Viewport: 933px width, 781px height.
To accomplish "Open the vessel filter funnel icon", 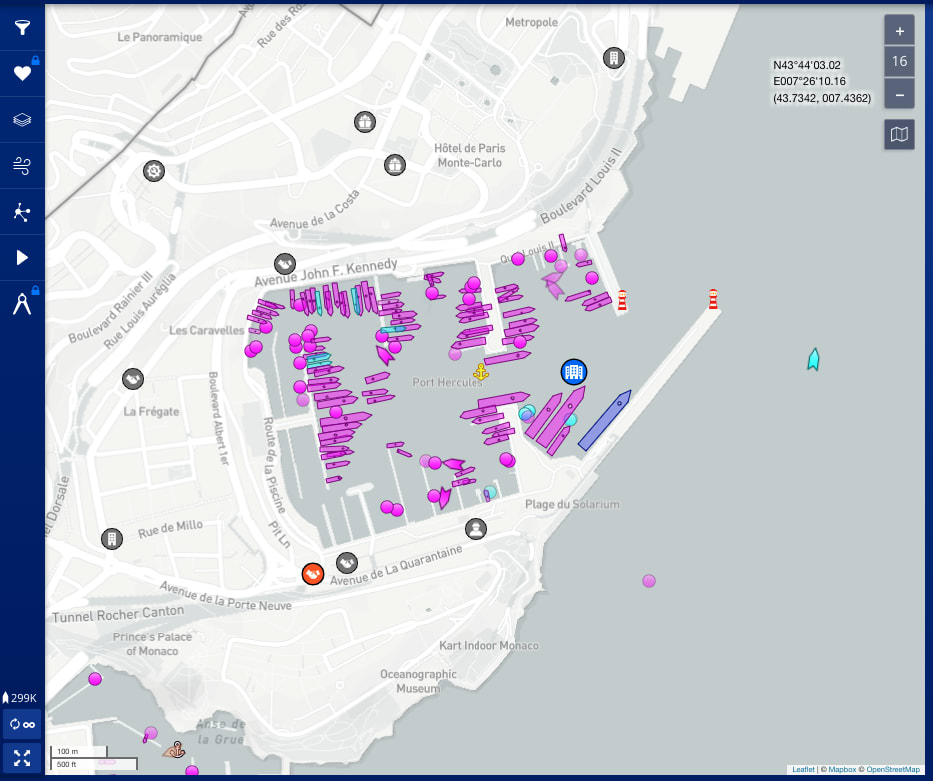I will tap(22, 27).
